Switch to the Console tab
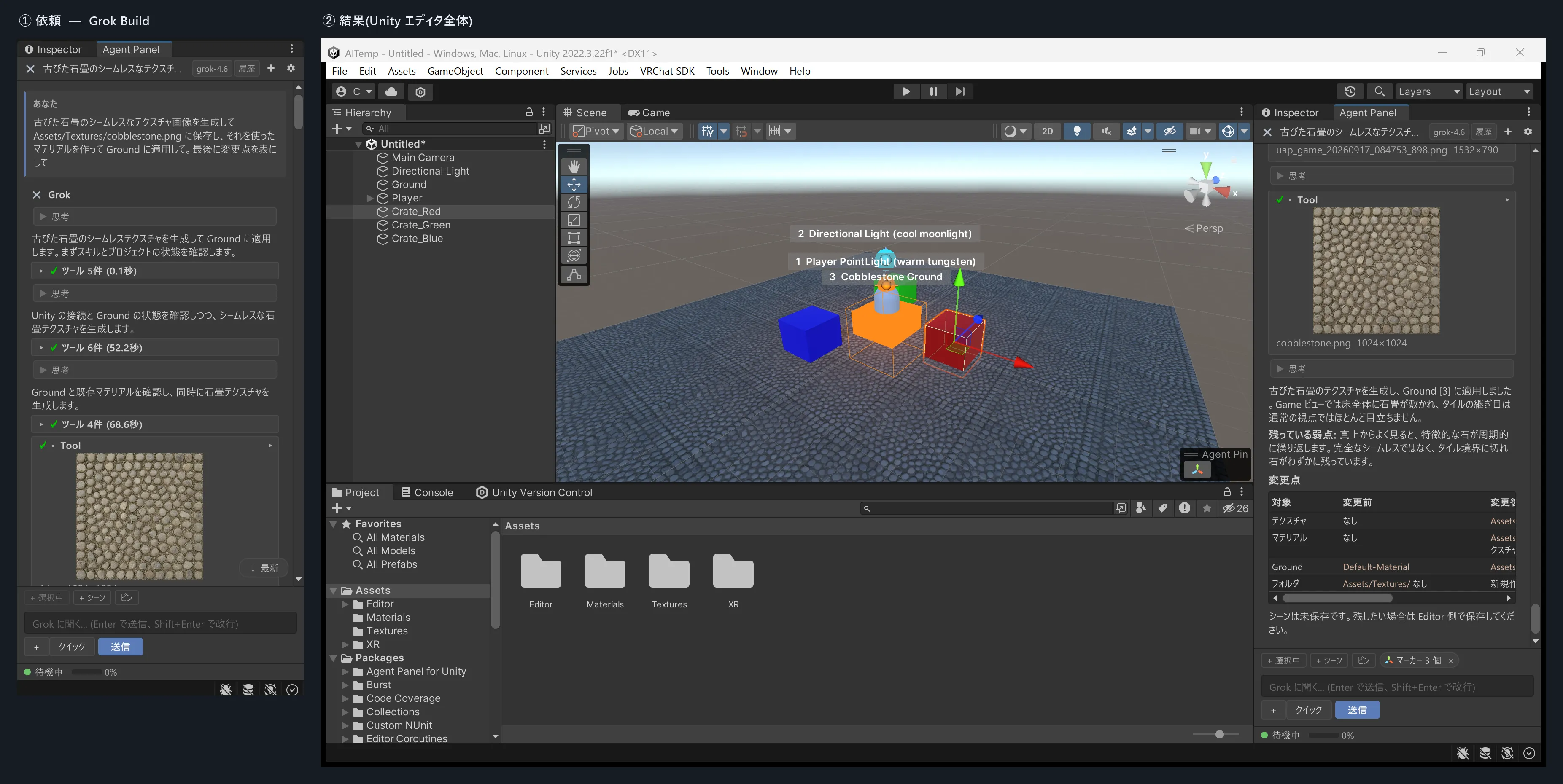The image size is (1563, 784). coord(427,492)
